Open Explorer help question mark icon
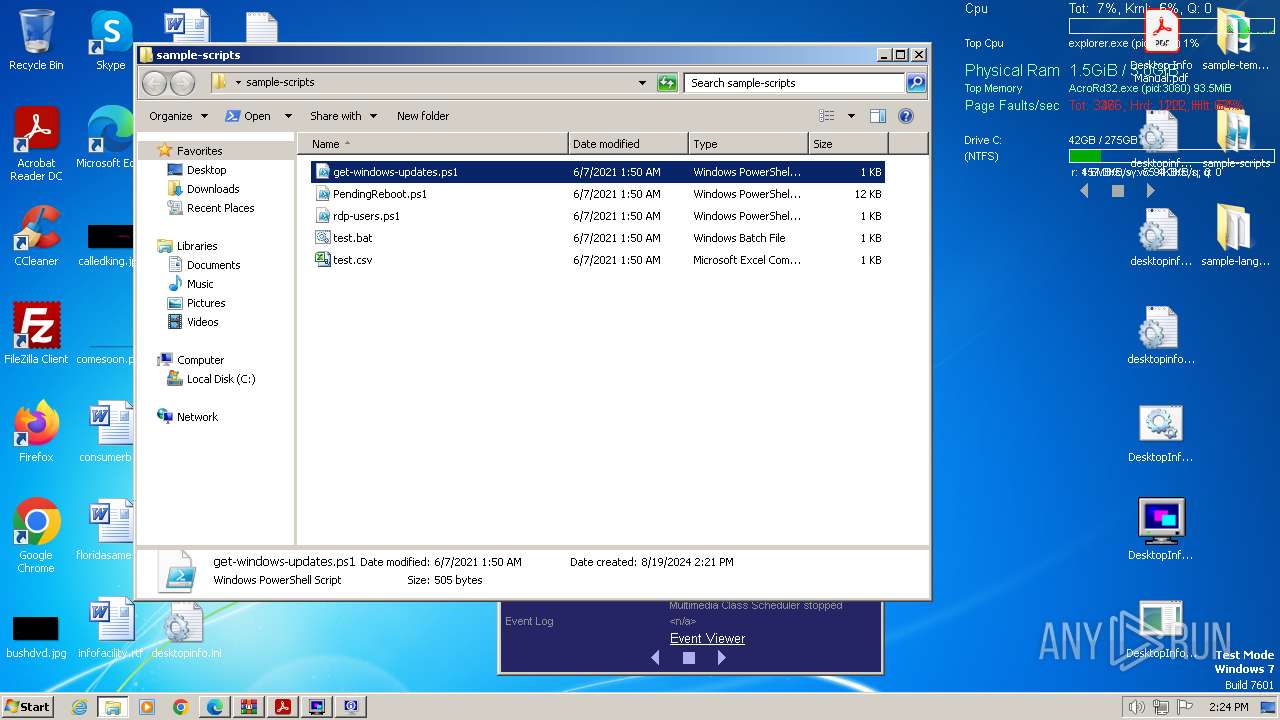Image resolution: width=1280 pixels, height=720 pixels. click(x=906, y=116)
